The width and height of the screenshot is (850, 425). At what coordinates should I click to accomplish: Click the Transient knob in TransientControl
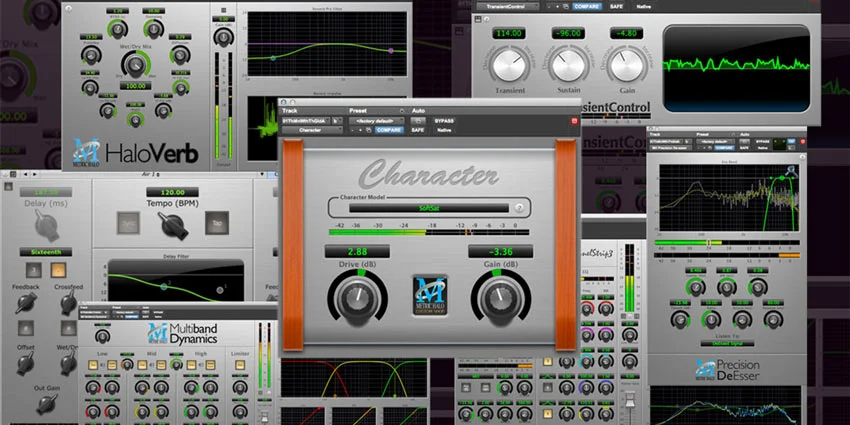coord(510,65)
